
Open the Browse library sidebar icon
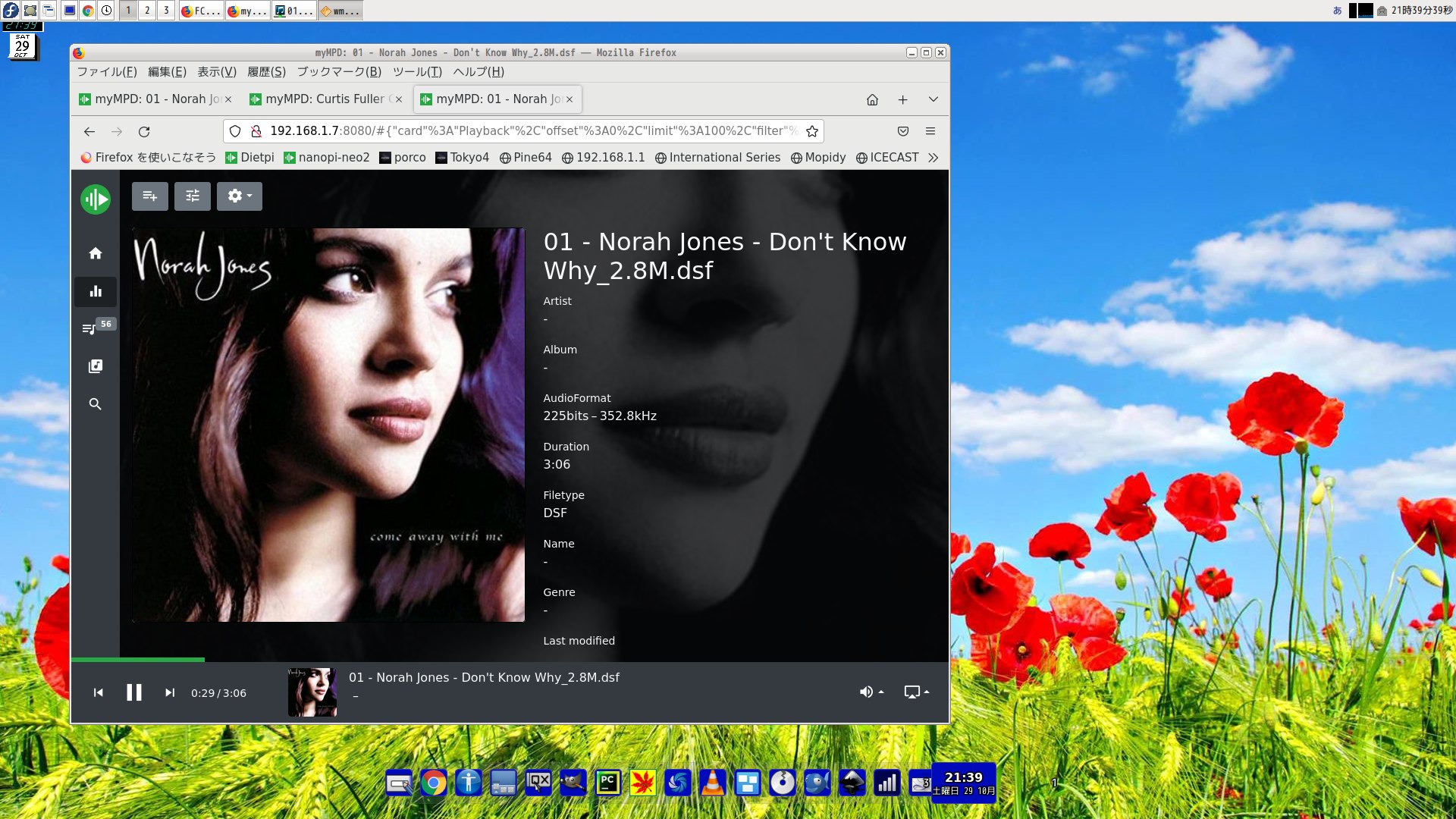pyautogui.click(x=96, y=366)
